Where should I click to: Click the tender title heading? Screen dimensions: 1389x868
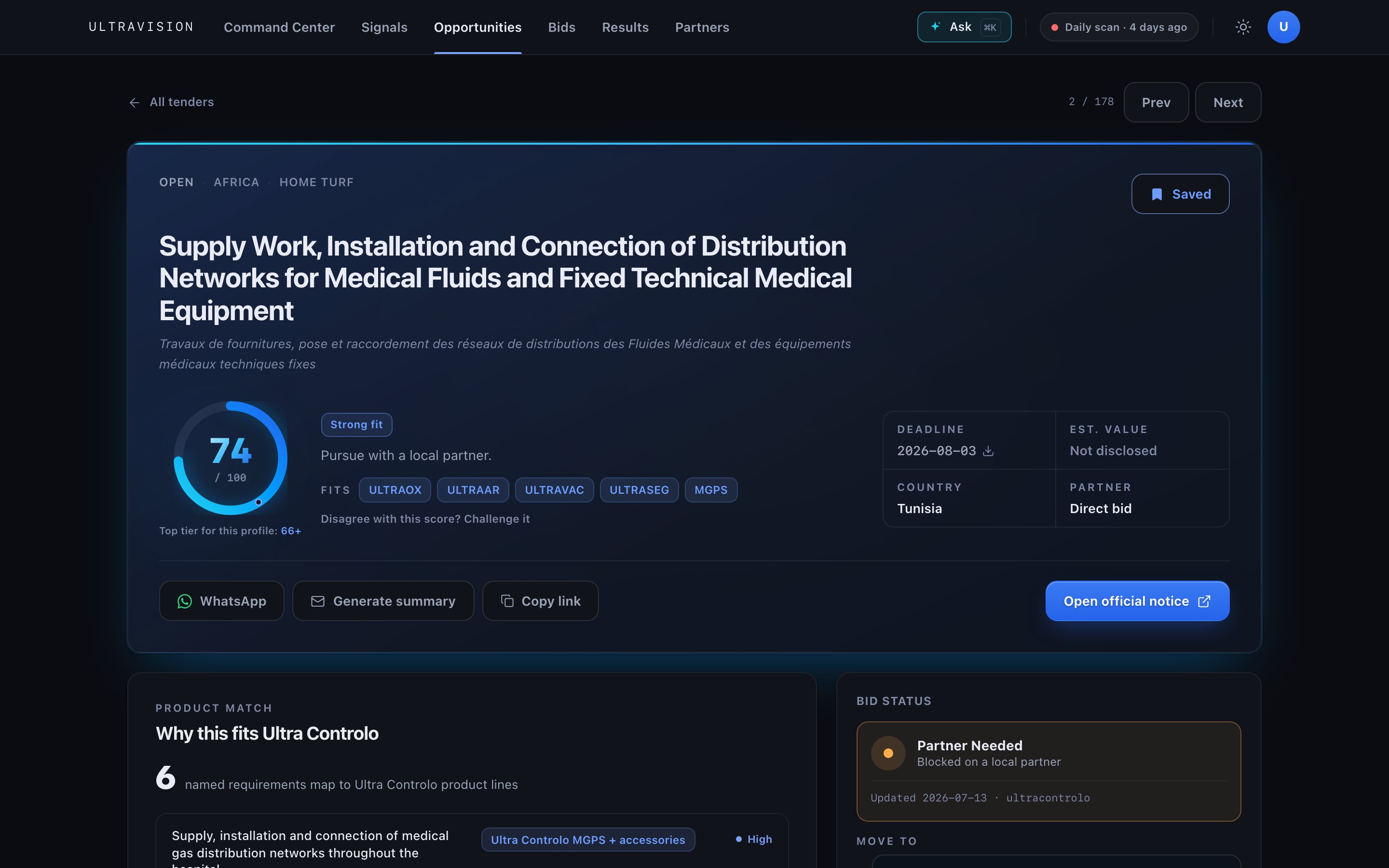point(505,278)
